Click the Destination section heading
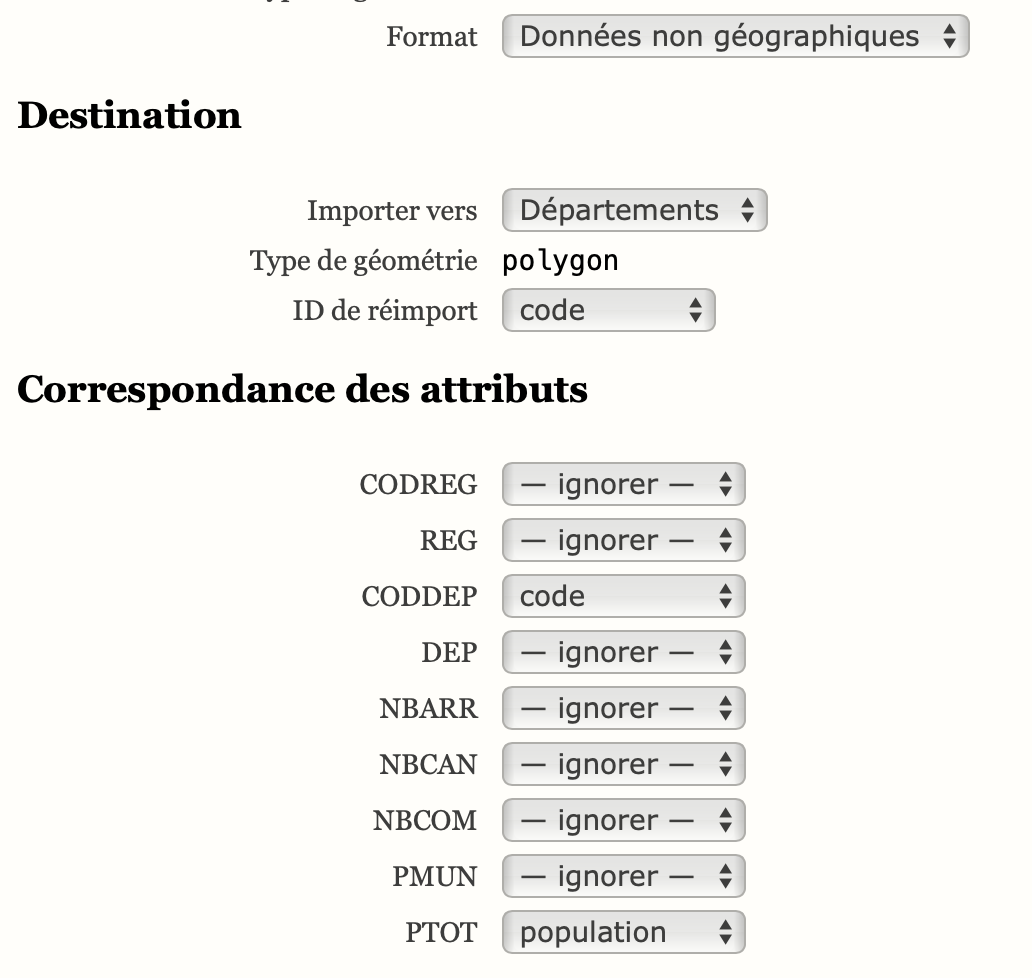The image size is (1032, 978). pyautogui.click(x=130, y=116)
